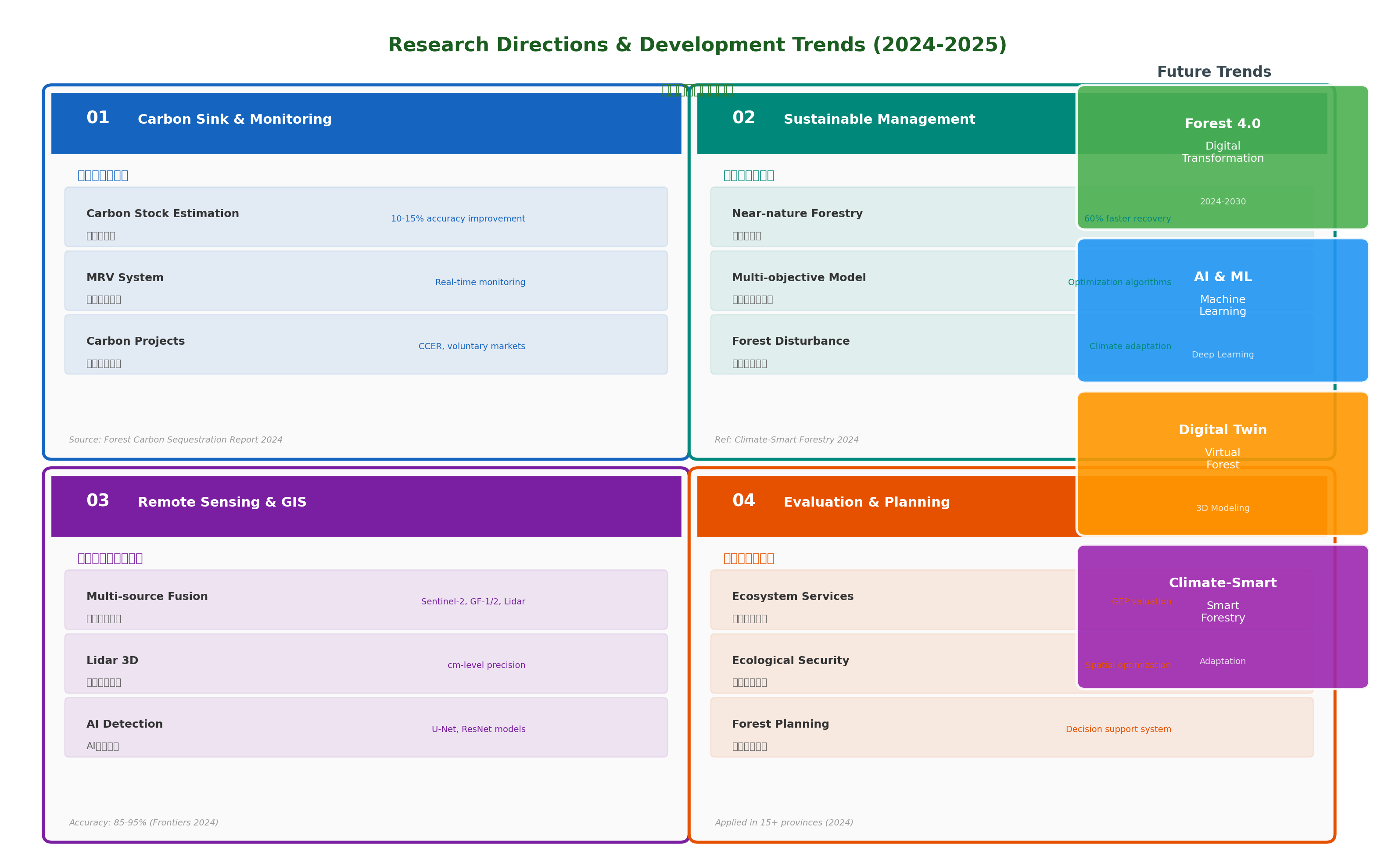
Task: Select the "Real-time monitoring" note
Action: click(480, 282)
